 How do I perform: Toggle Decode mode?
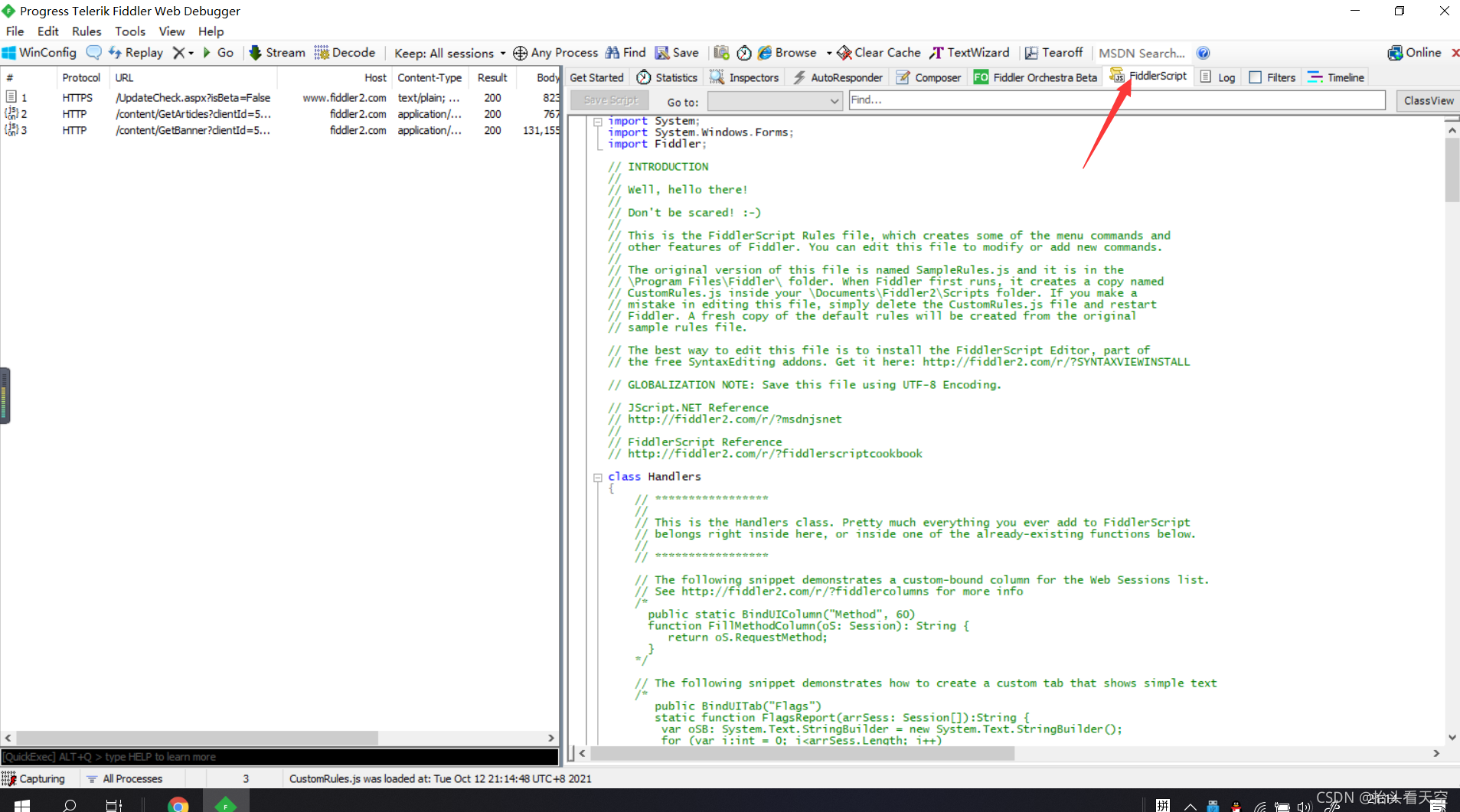(x=346, y=52)
